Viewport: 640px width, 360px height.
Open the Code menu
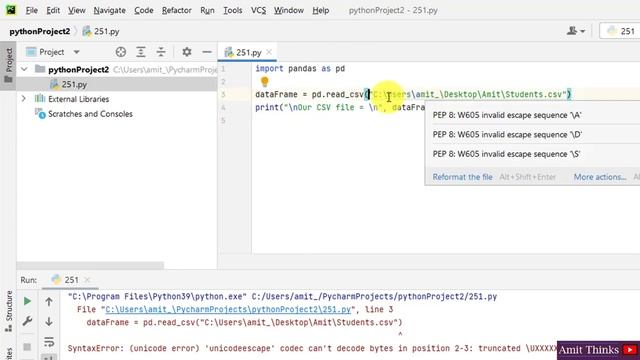click(144, 10)
